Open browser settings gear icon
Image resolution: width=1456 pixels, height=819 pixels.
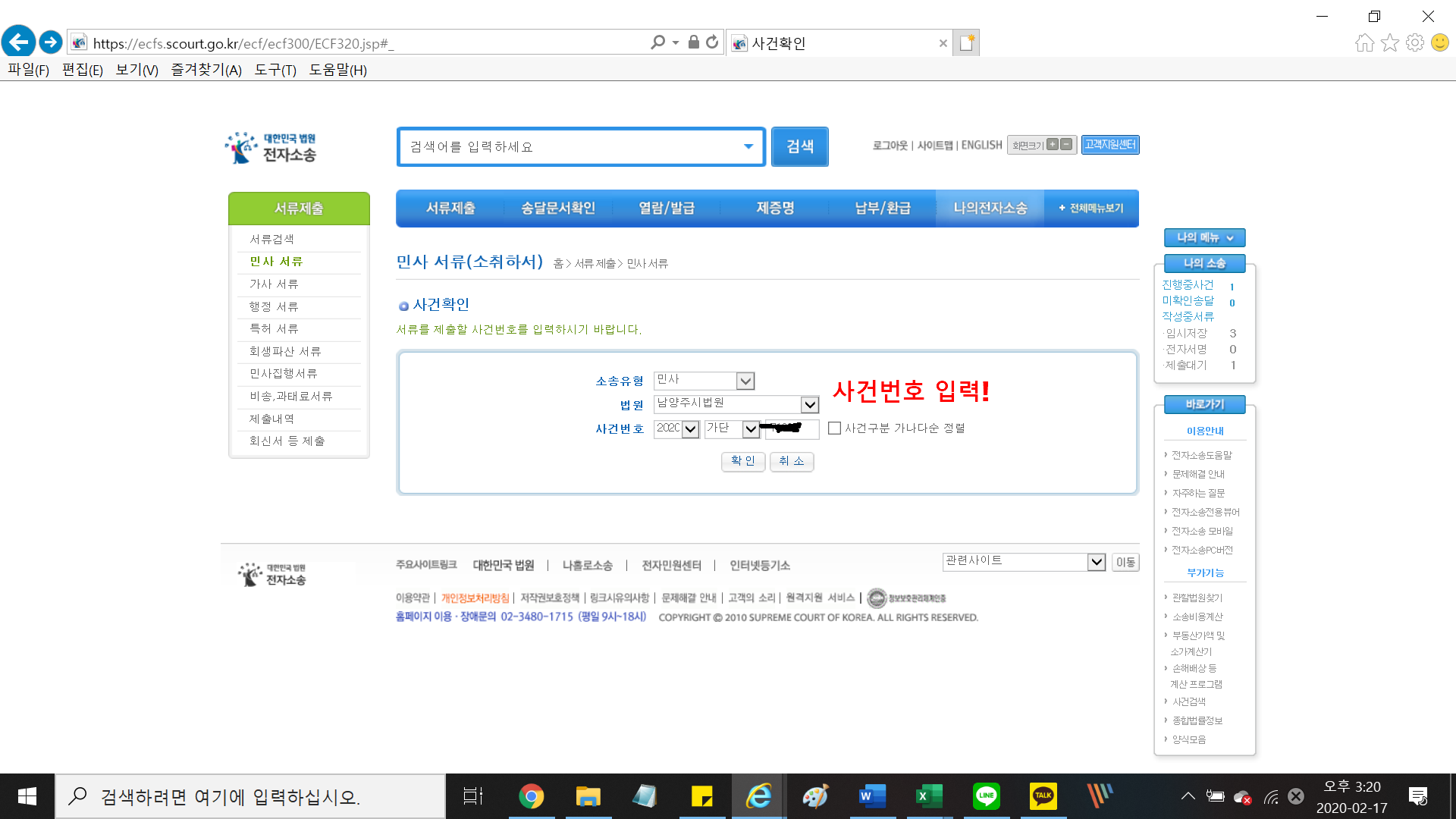tap(1414, 42)
